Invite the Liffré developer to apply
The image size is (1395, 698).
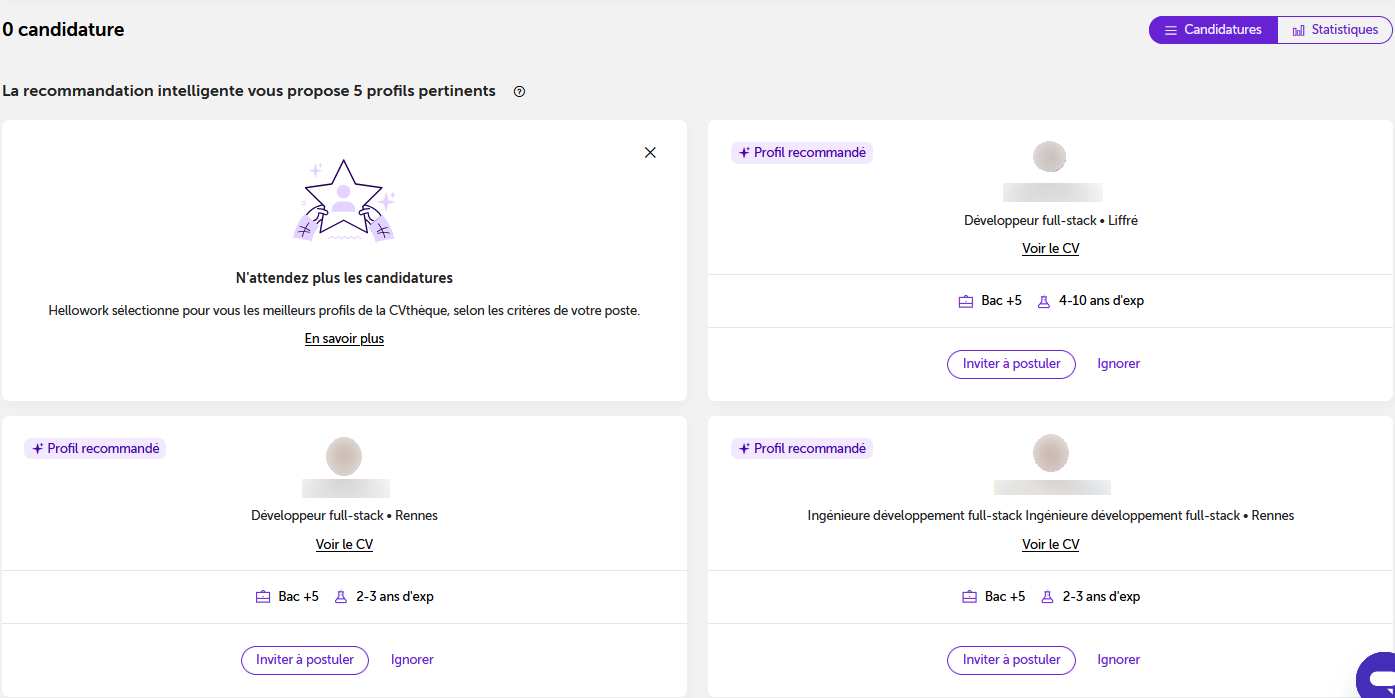1011,364
